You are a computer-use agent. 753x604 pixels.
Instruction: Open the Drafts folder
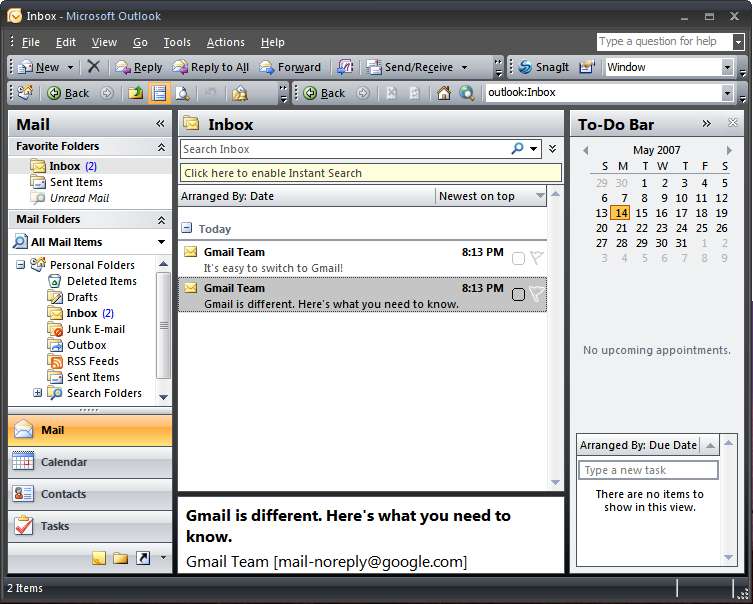point(73,297)
